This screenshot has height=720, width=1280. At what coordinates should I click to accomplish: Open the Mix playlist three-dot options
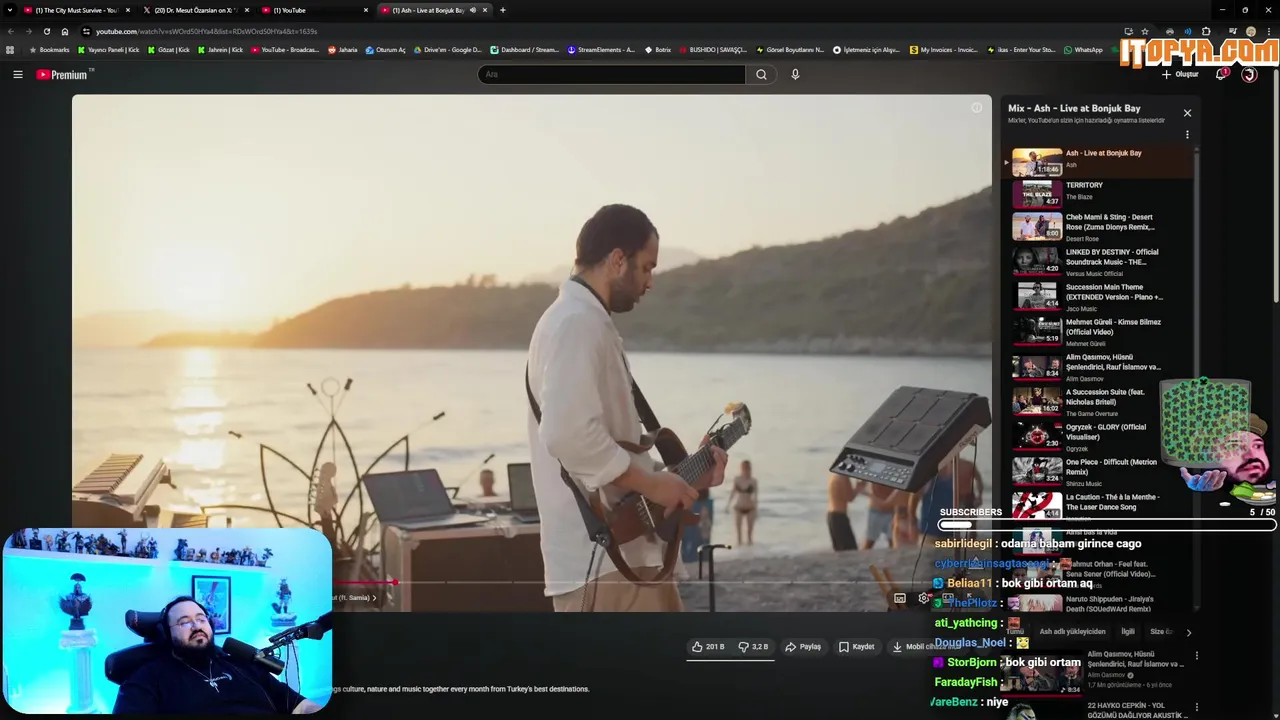(1187, 134)
